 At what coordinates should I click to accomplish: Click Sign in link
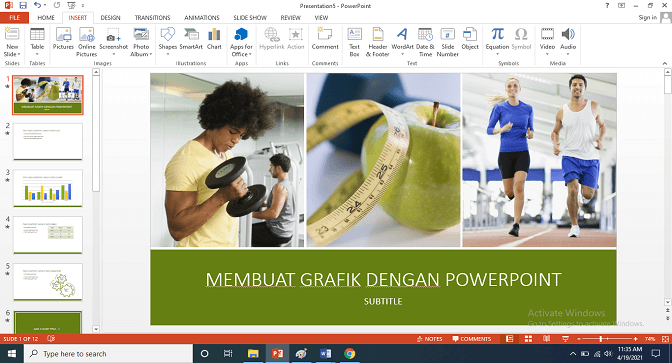coord(648,18)
